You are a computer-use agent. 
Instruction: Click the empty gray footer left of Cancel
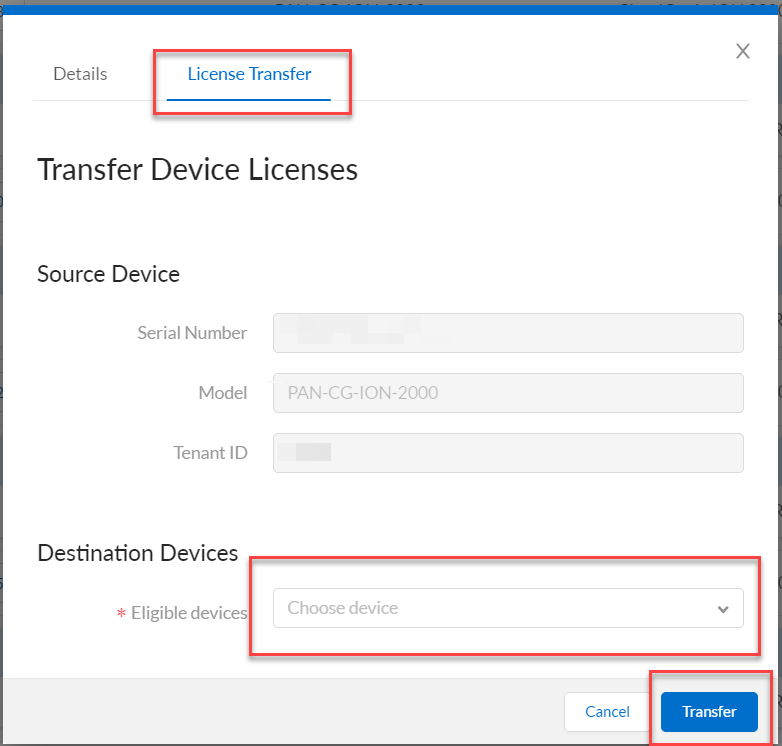[x=280, y=712]
